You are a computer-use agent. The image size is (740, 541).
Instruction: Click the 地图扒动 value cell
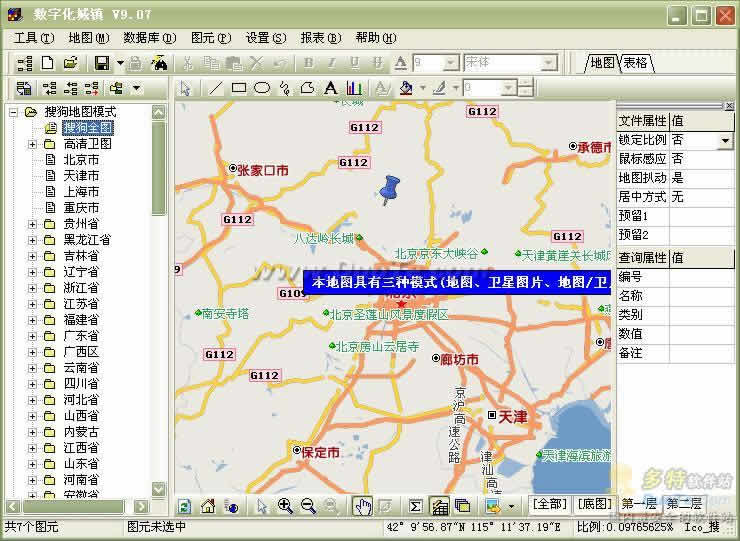point(702,178)
